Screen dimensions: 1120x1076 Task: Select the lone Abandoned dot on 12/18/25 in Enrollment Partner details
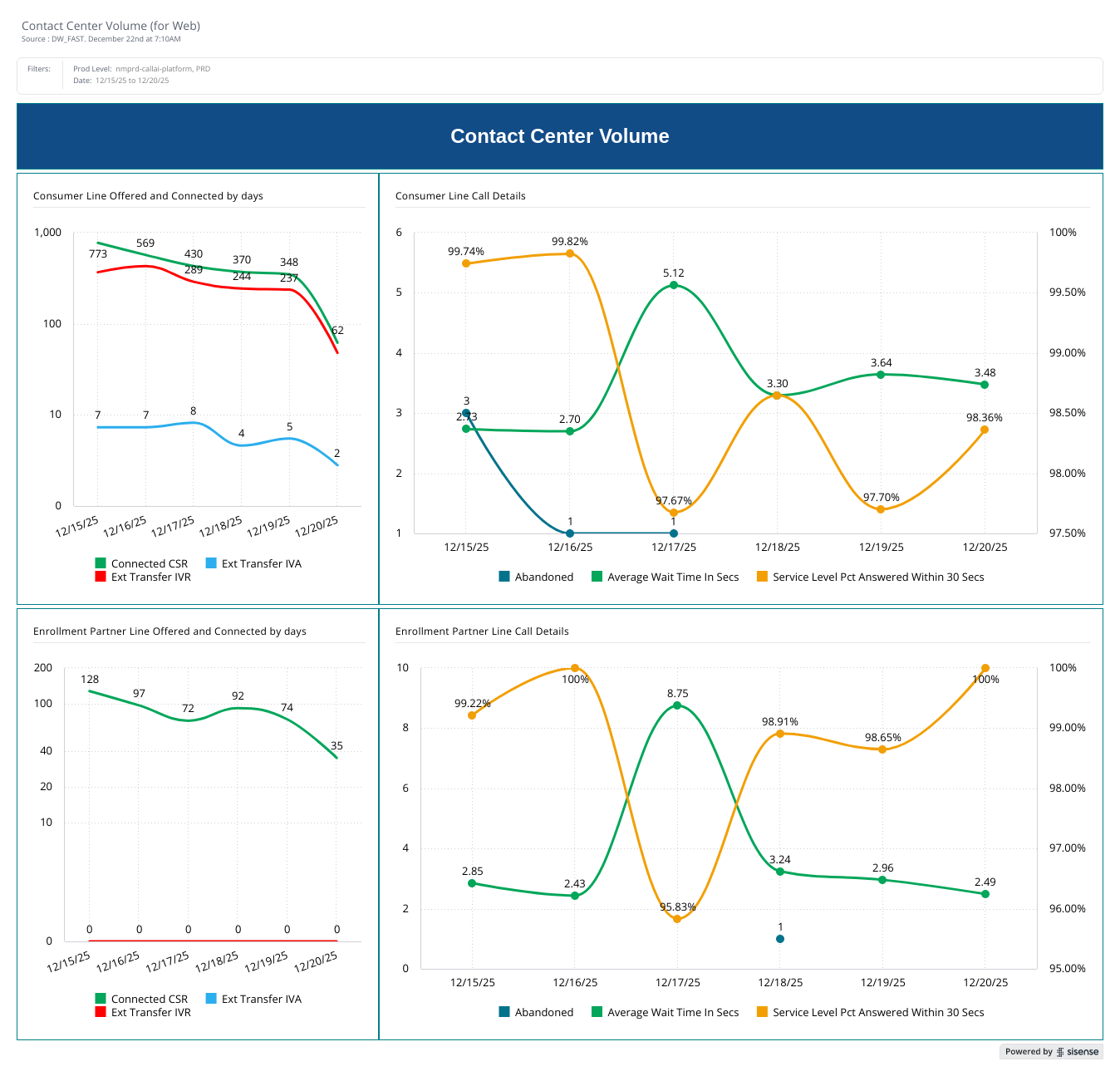780,939
